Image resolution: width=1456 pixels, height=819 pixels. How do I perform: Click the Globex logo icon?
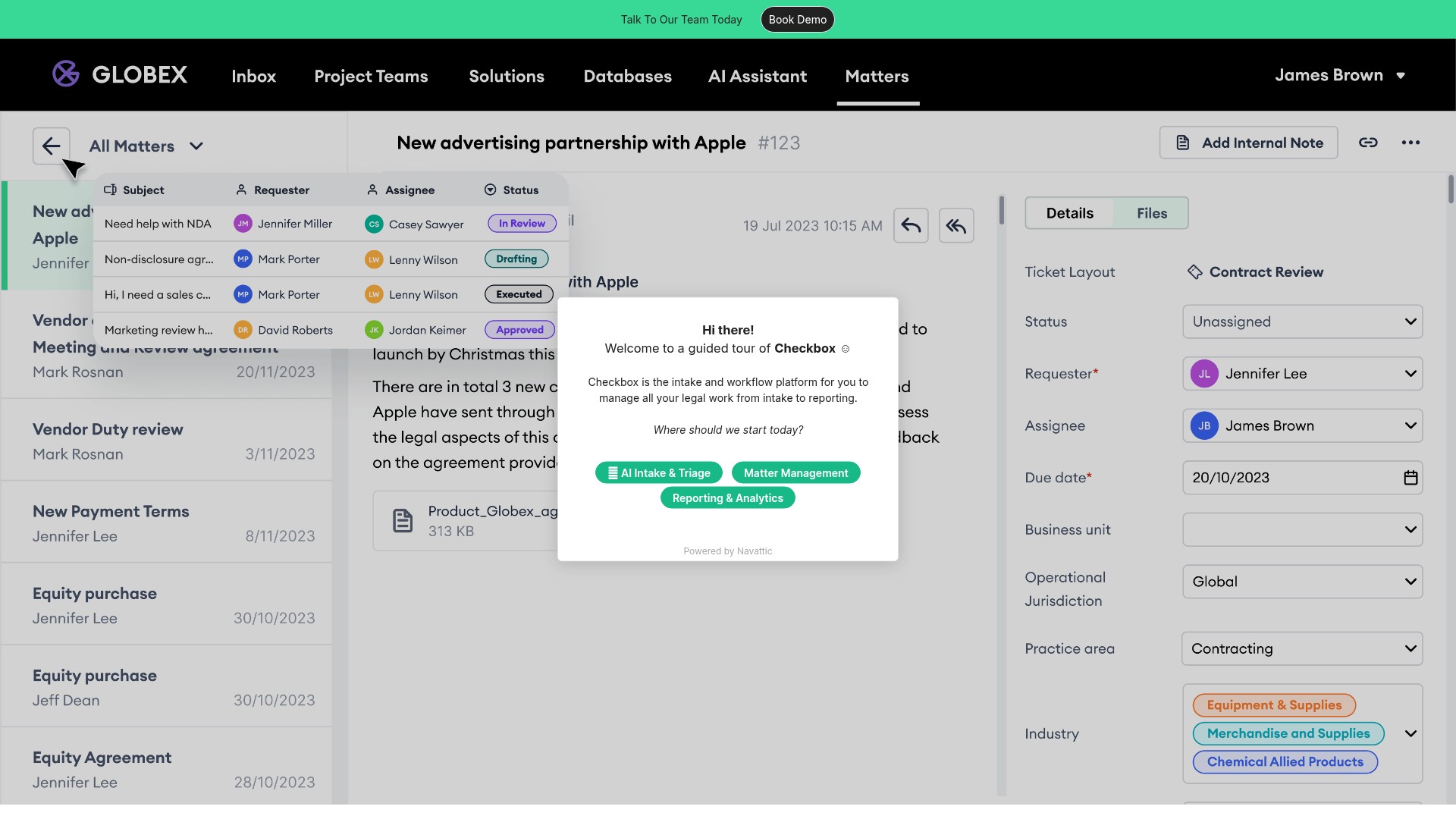66,74
